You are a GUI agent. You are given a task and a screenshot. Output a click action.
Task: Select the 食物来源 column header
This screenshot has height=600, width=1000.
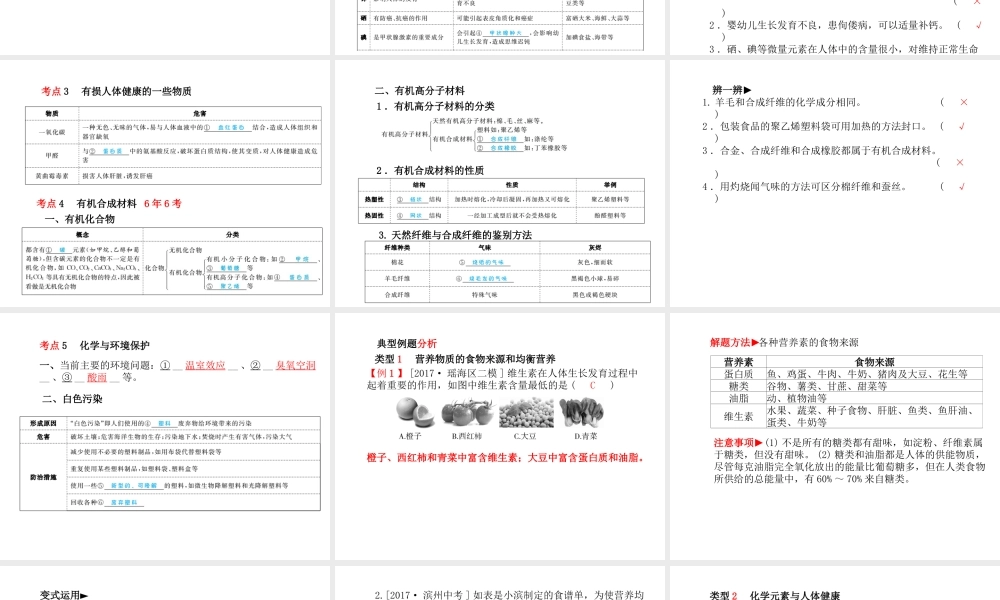(x=874, y=362)
